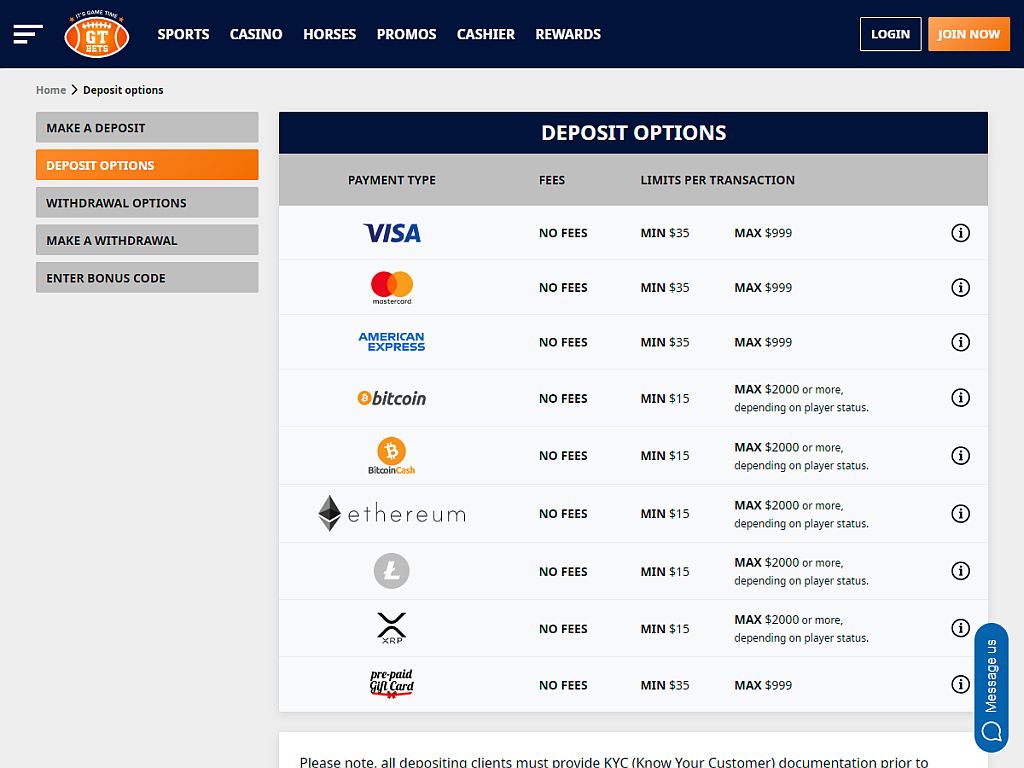Click the LOGIN button

pos(890,33)
